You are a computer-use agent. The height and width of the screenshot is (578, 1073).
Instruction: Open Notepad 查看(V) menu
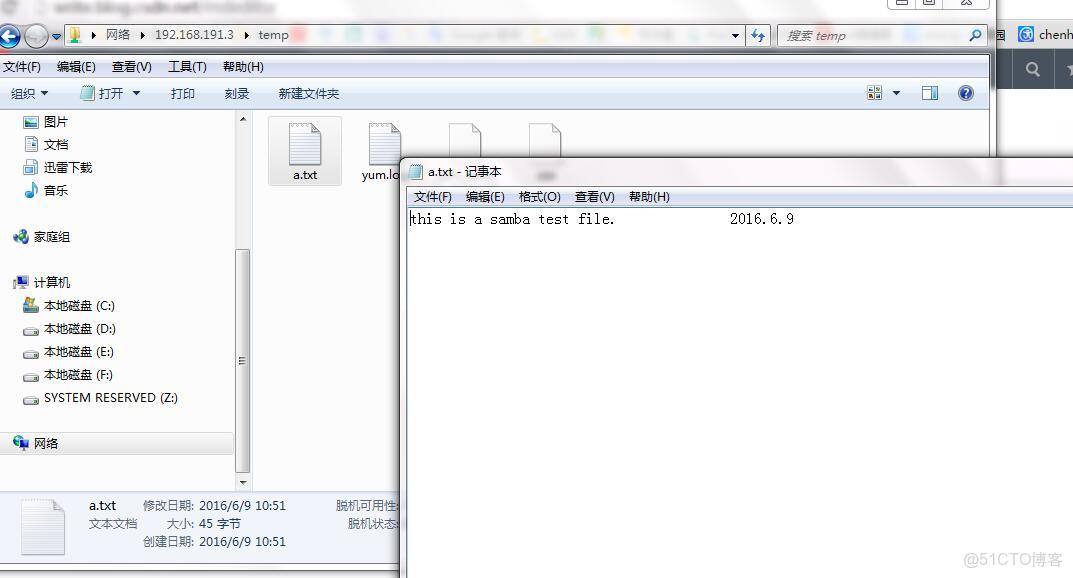point(595,197)
